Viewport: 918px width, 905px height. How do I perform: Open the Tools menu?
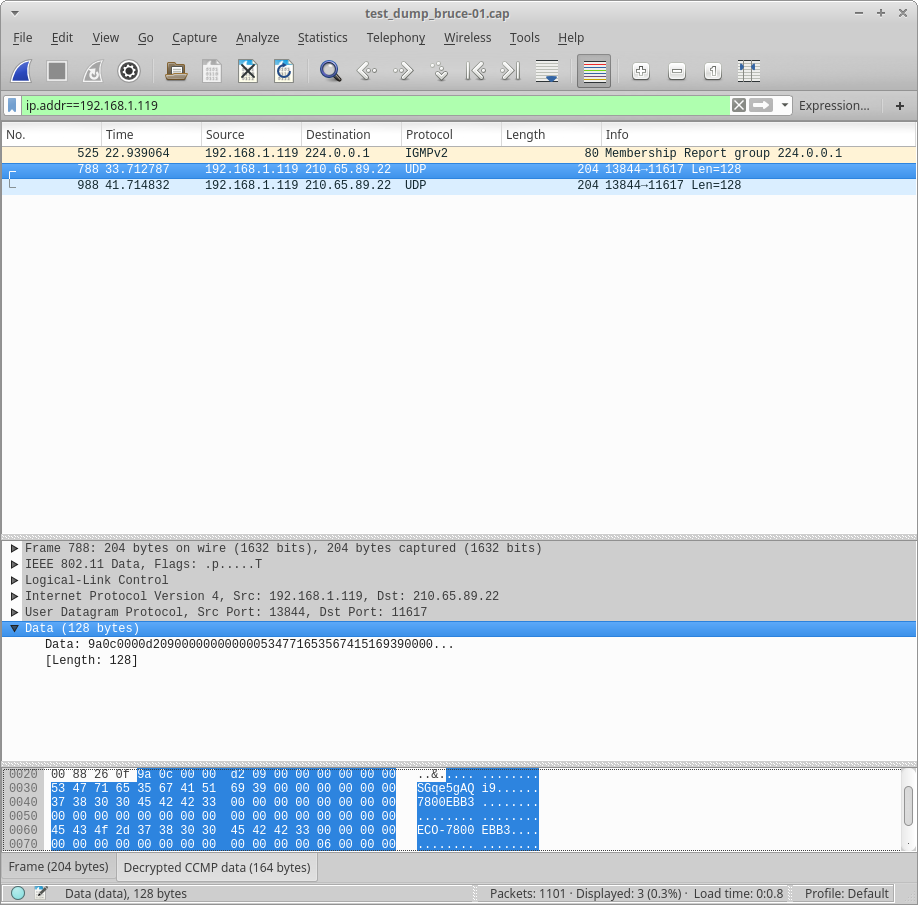click(525, 37)
